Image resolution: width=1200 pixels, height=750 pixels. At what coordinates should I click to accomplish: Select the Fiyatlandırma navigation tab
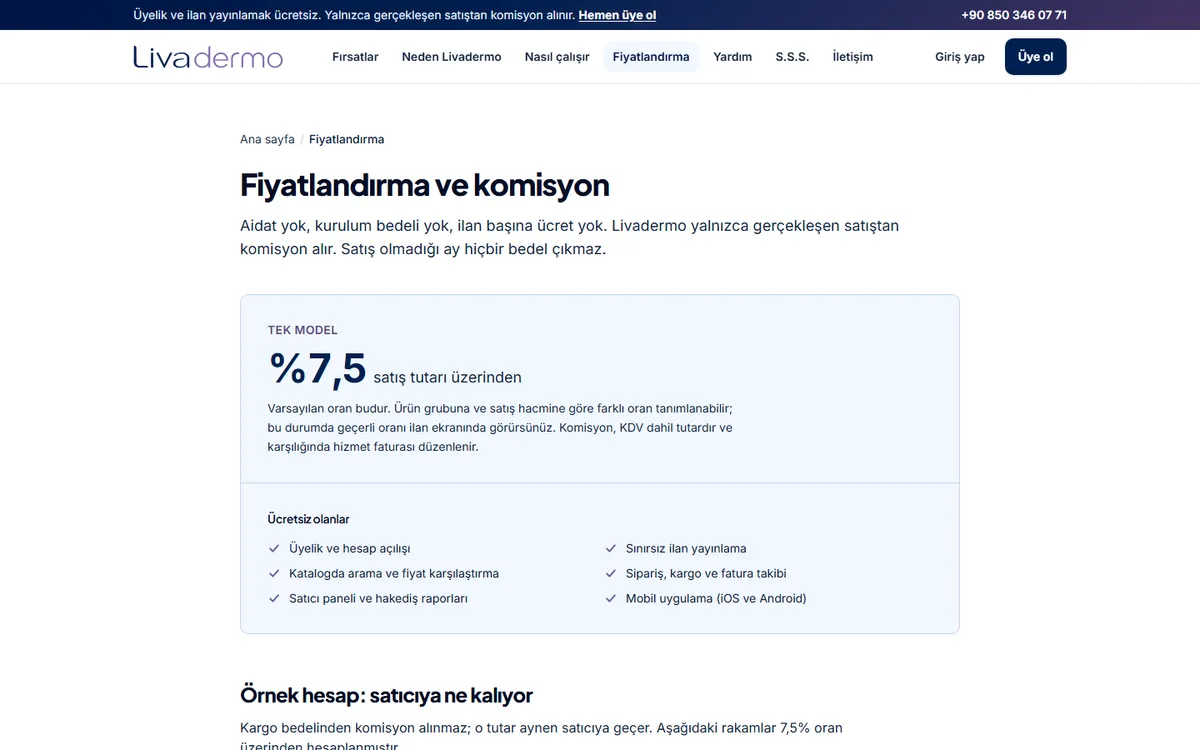coord(651,57)
